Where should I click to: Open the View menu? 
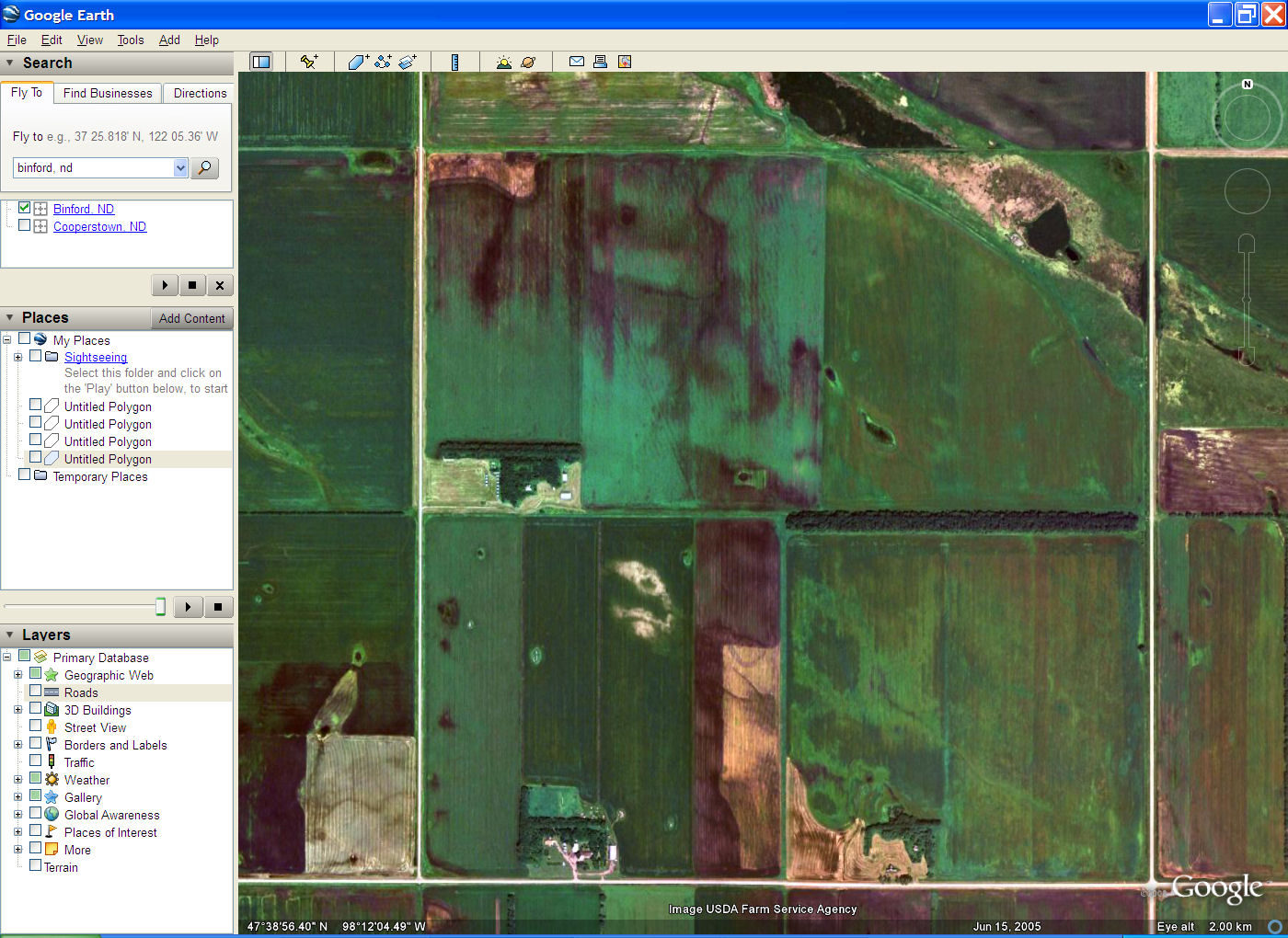click(90, 40)
